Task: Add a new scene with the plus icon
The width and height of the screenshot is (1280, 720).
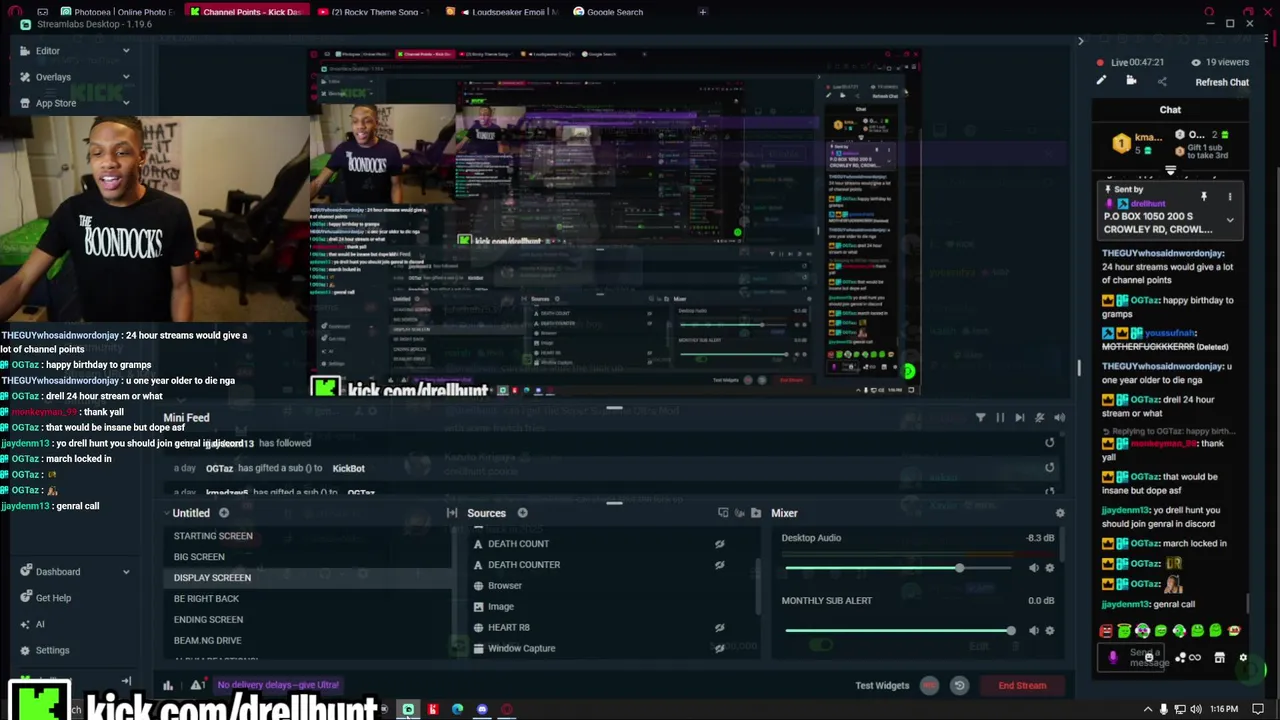Action: [224, 513]
